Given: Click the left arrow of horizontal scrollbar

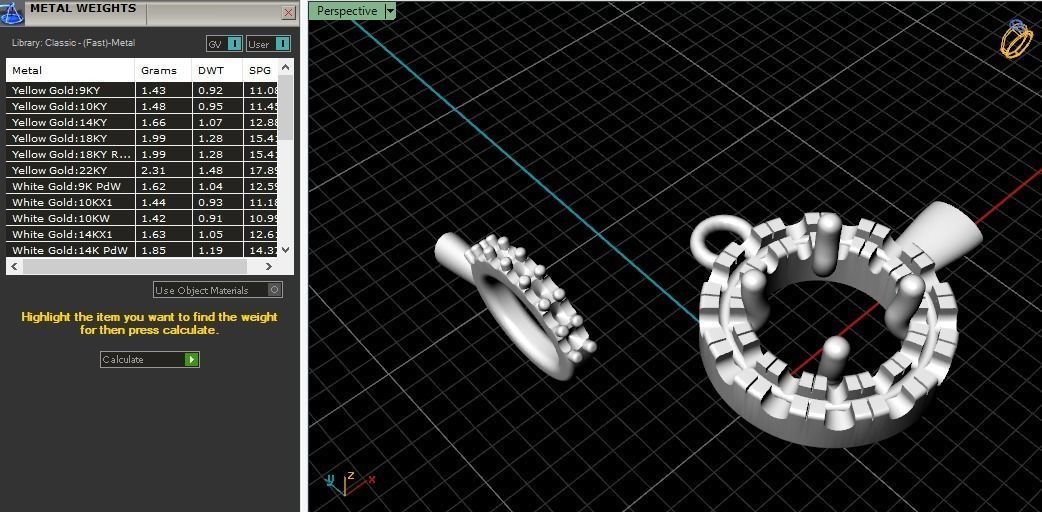Looking at the screenshot, I should [14, 266].
